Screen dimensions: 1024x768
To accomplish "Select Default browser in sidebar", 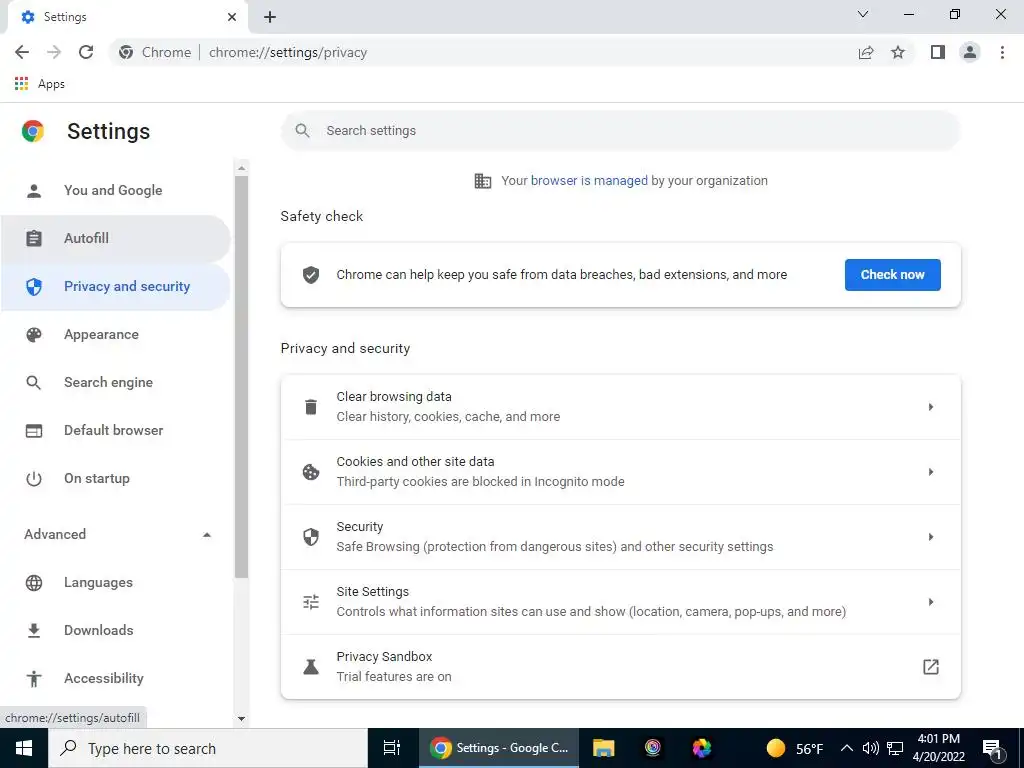I will (116, 430).
